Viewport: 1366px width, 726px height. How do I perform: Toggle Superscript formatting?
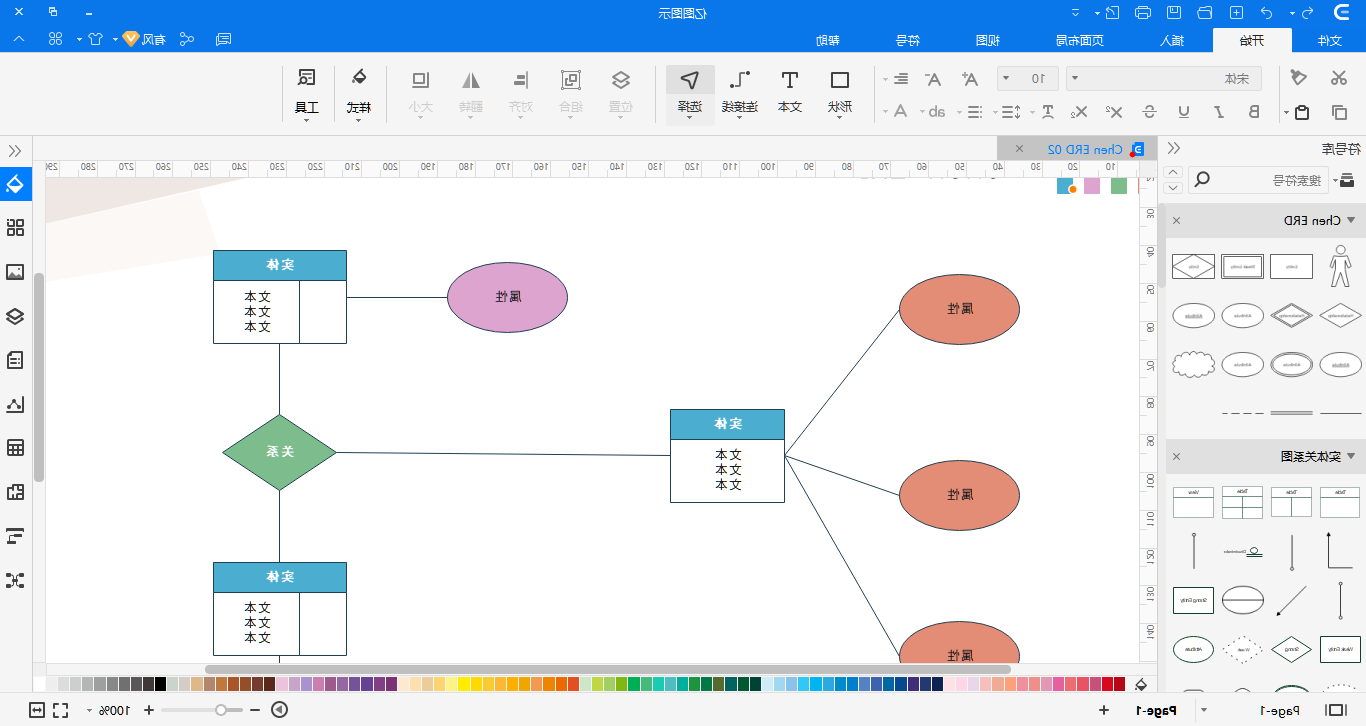1115,112
